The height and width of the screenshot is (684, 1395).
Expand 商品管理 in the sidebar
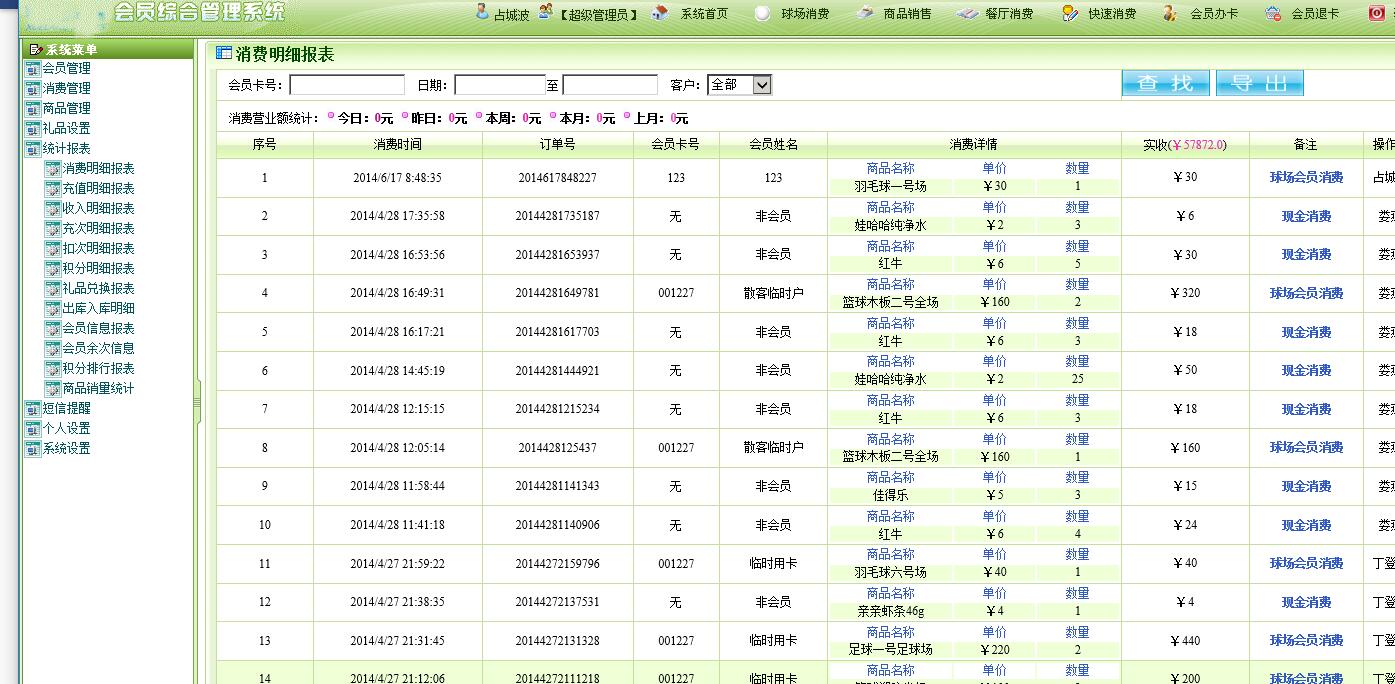tap(33, 108)
